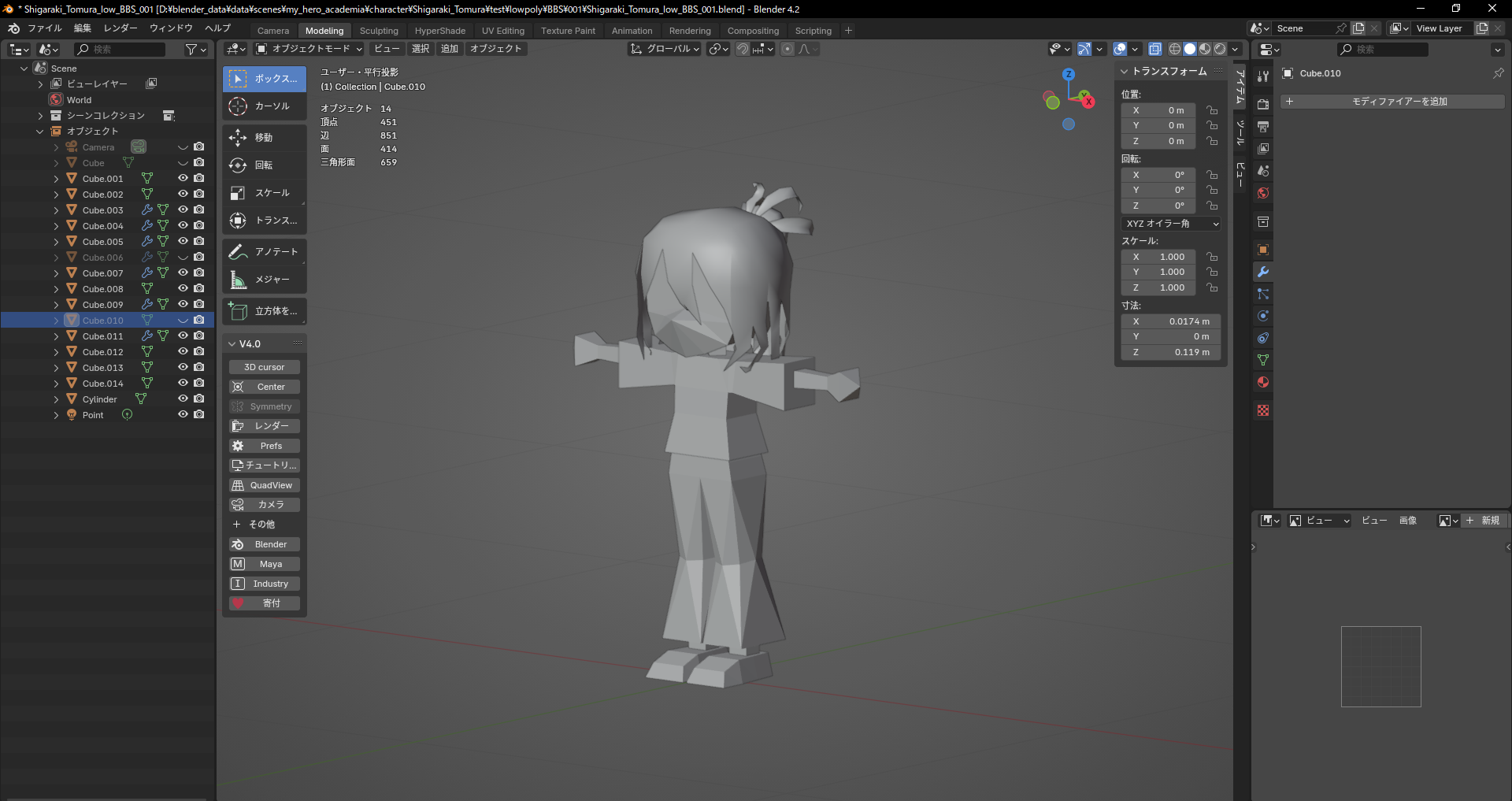1512x801 pixels.
Task: Switch to rendered viewport shading
Action: [1220, 49]
